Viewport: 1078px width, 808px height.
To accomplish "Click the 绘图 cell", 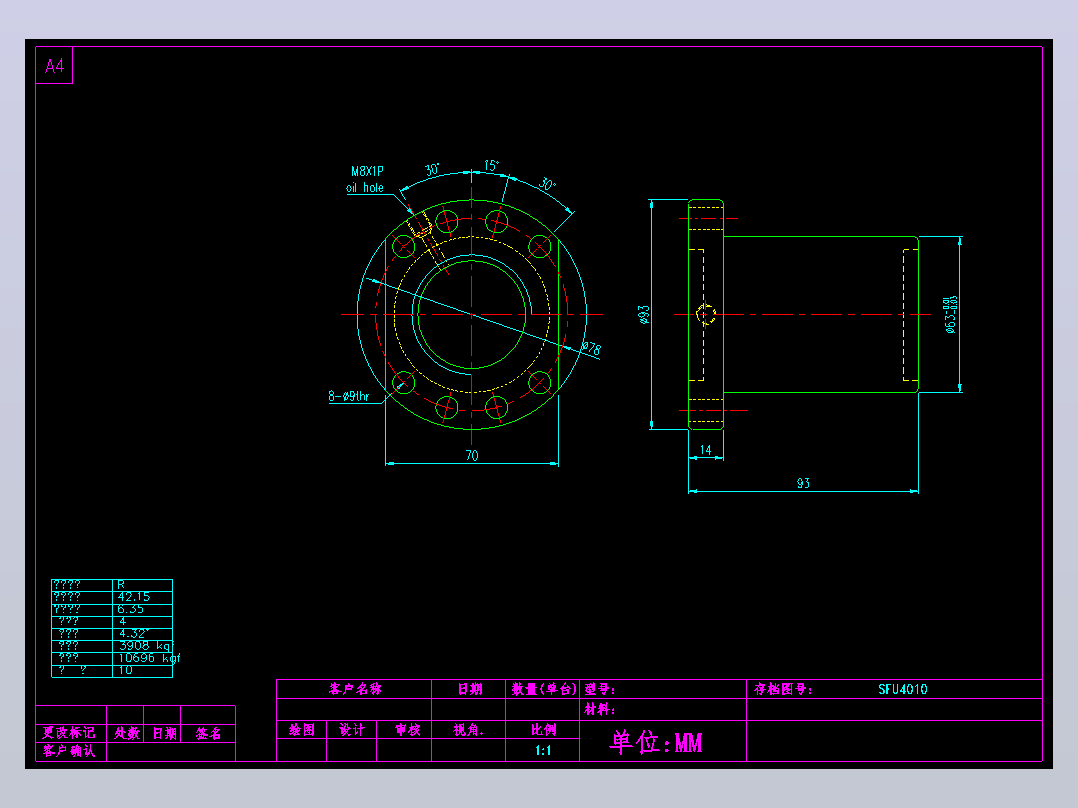I will point(302,730).
